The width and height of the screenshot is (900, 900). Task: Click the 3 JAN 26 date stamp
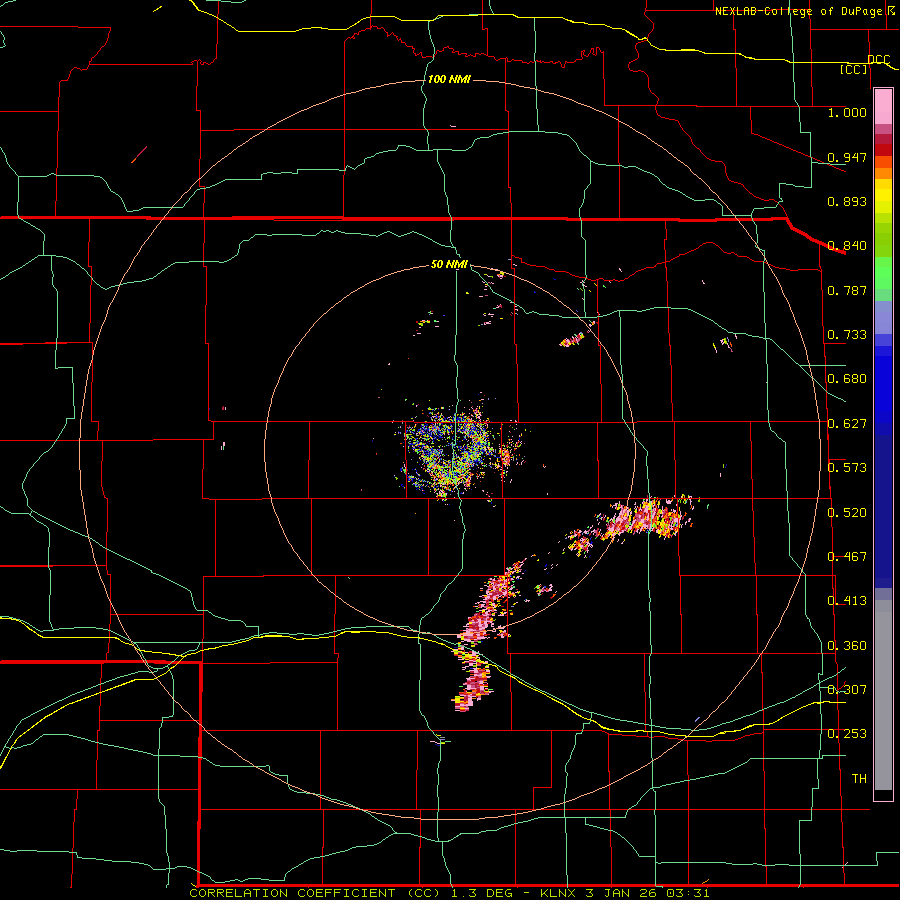coord(620,893)
